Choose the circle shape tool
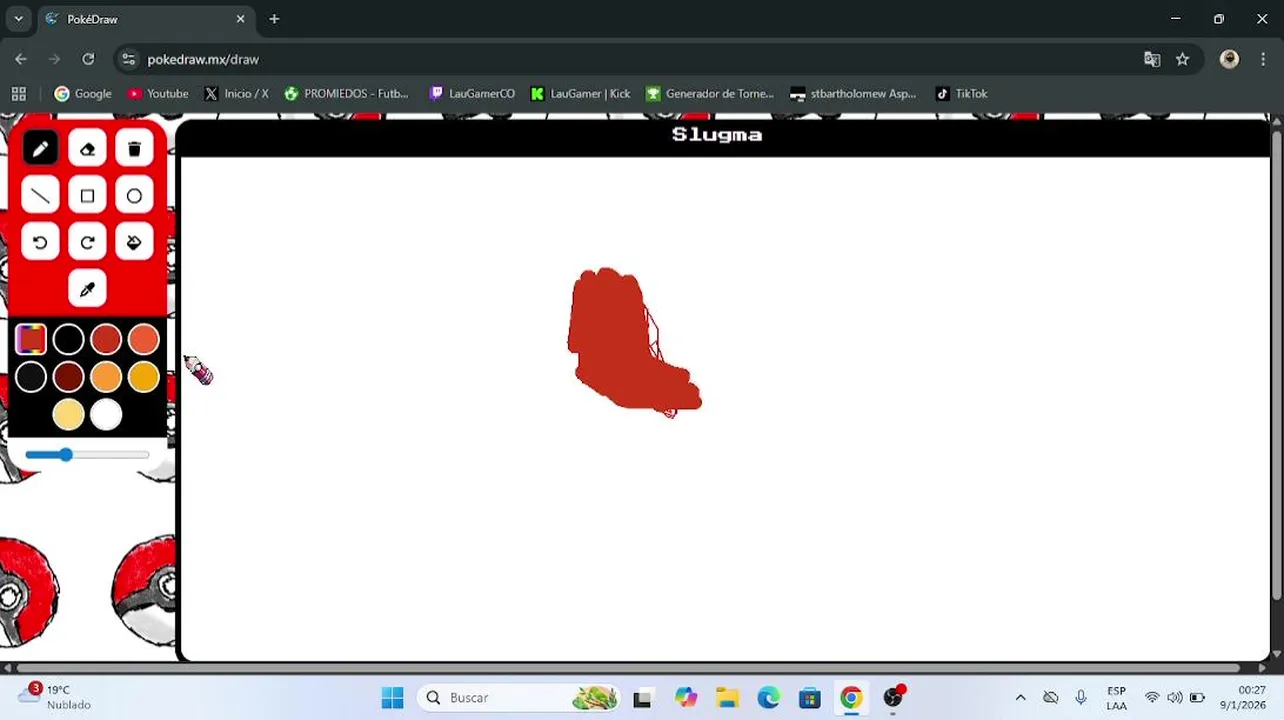 coord(134,196)
